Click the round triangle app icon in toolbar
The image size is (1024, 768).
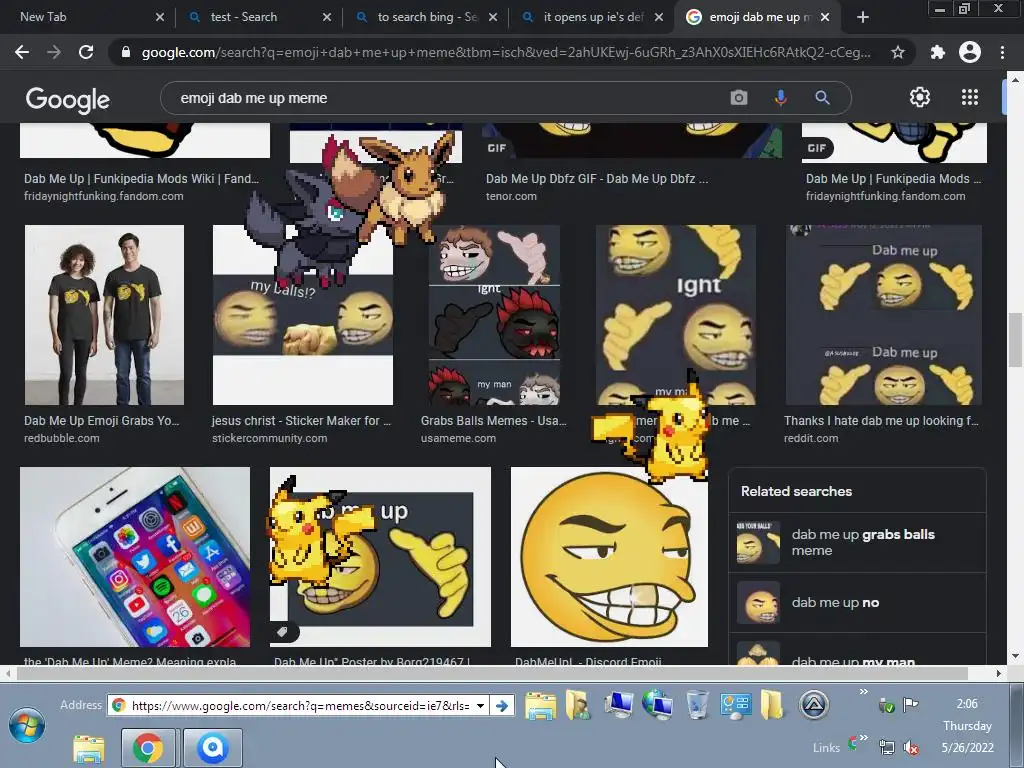pos(814,705)
